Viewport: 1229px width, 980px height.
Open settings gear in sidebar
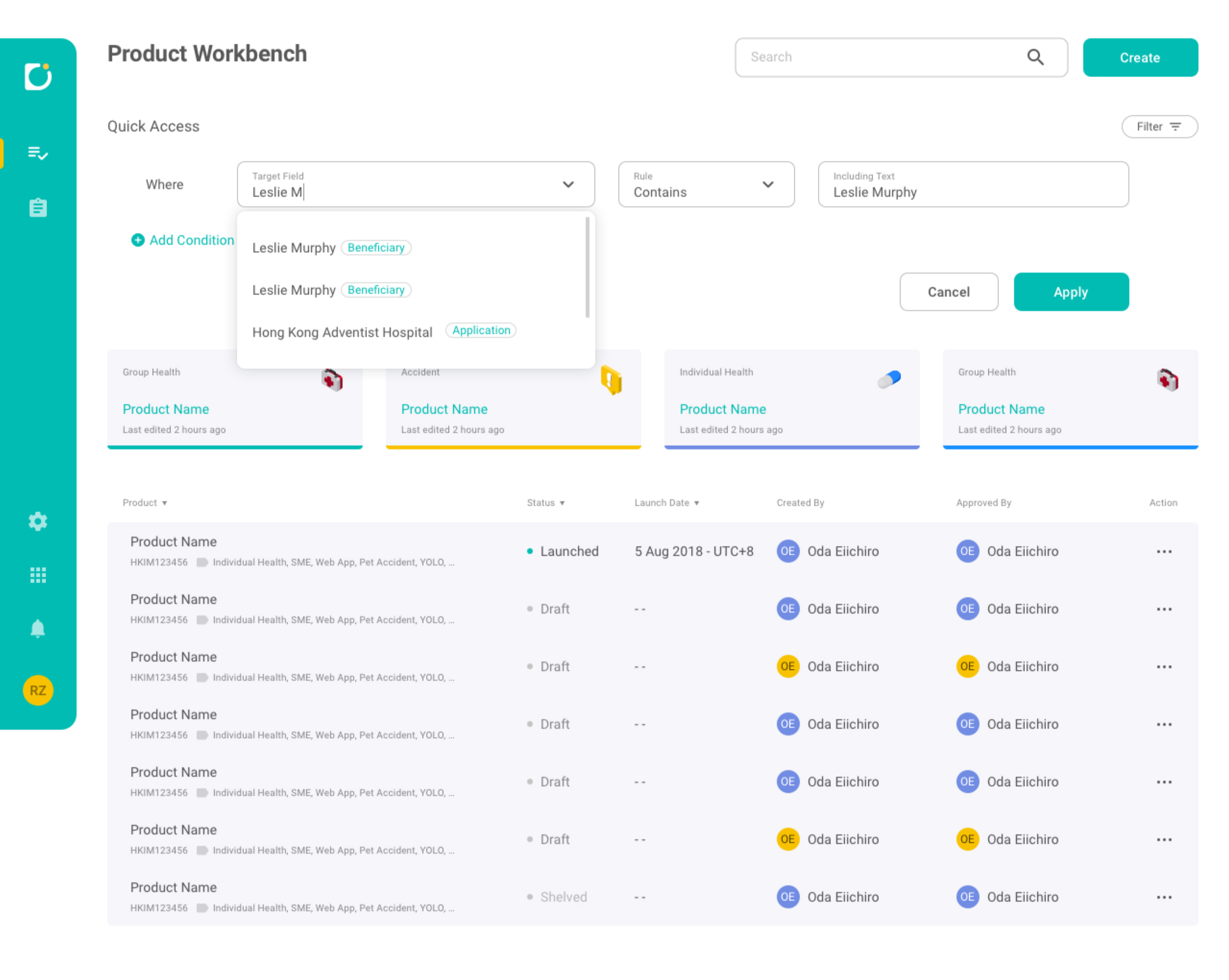(x=37, y=521)
